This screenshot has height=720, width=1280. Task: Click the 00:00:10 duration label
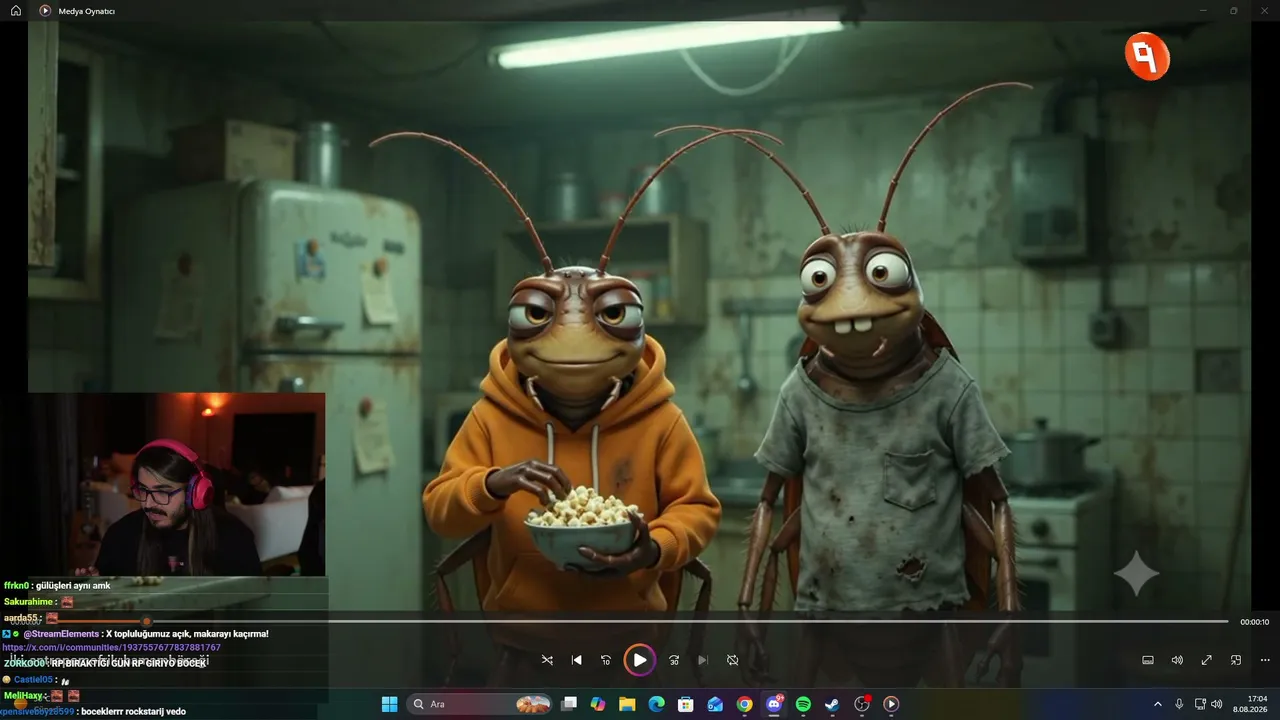[x=1255, y=622]
